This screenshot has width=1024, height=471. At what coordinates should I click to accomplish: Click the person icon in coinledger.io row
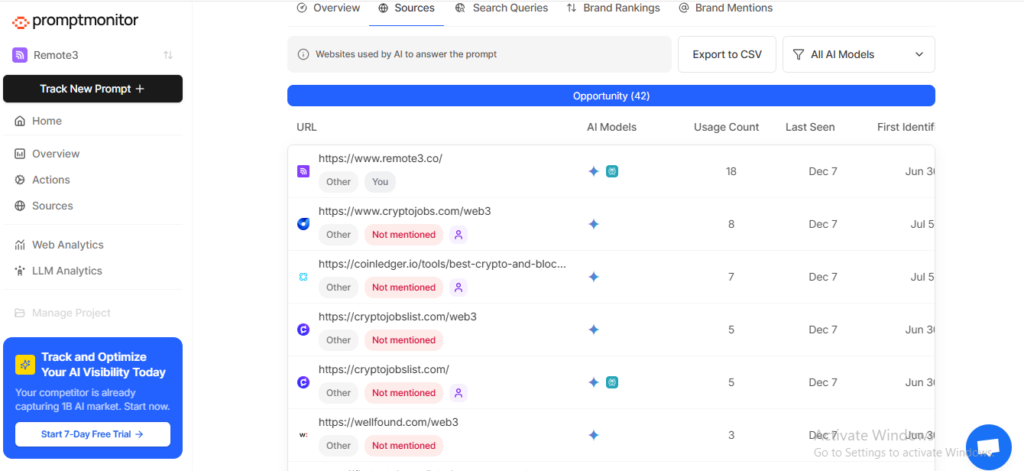point(458,287)
